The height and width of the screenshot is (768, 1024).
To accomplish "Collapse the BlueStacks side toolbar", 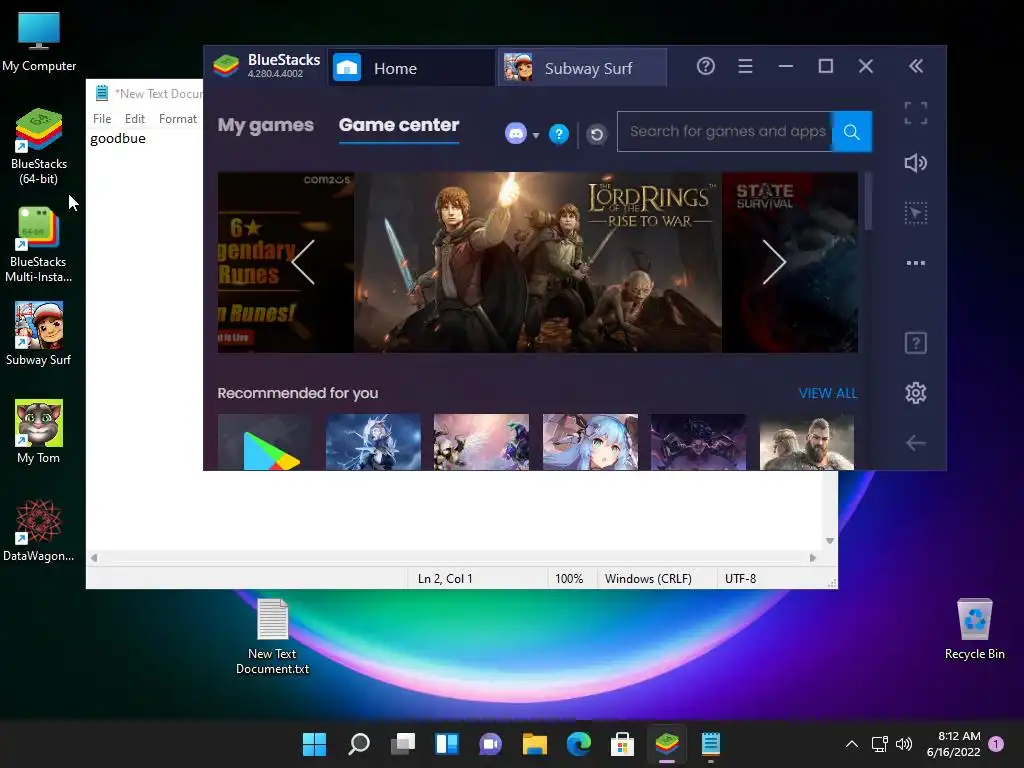I will (x=916, y=66).
